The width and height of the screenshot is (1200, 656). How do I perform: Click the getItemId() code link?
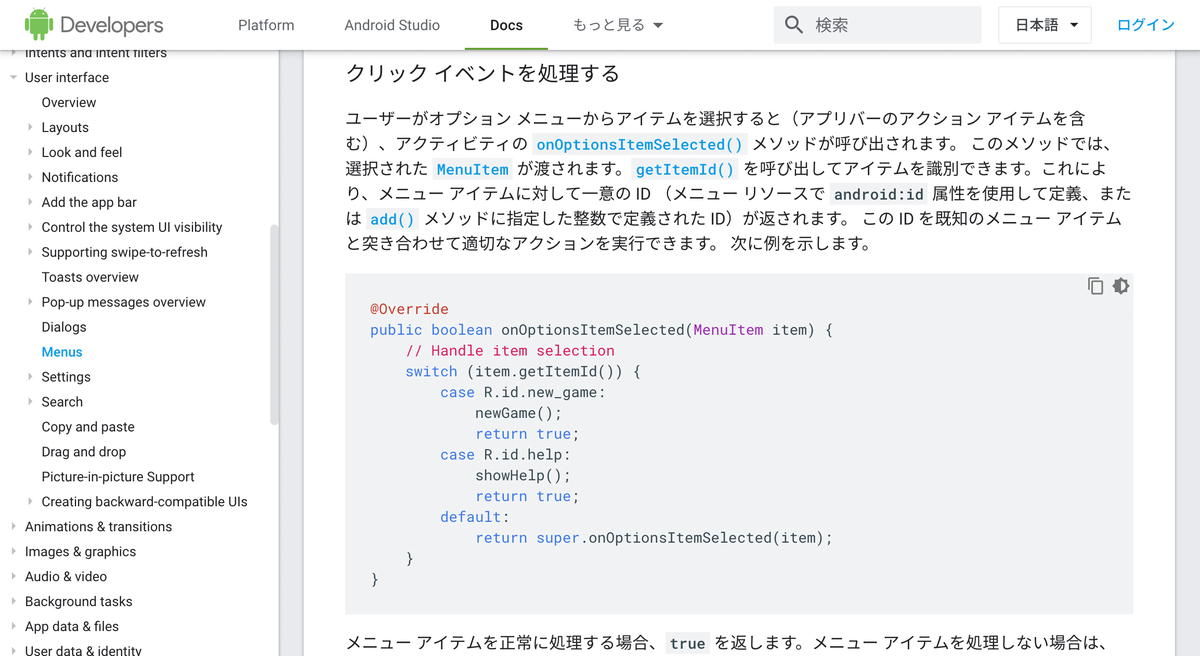(685, 169)
